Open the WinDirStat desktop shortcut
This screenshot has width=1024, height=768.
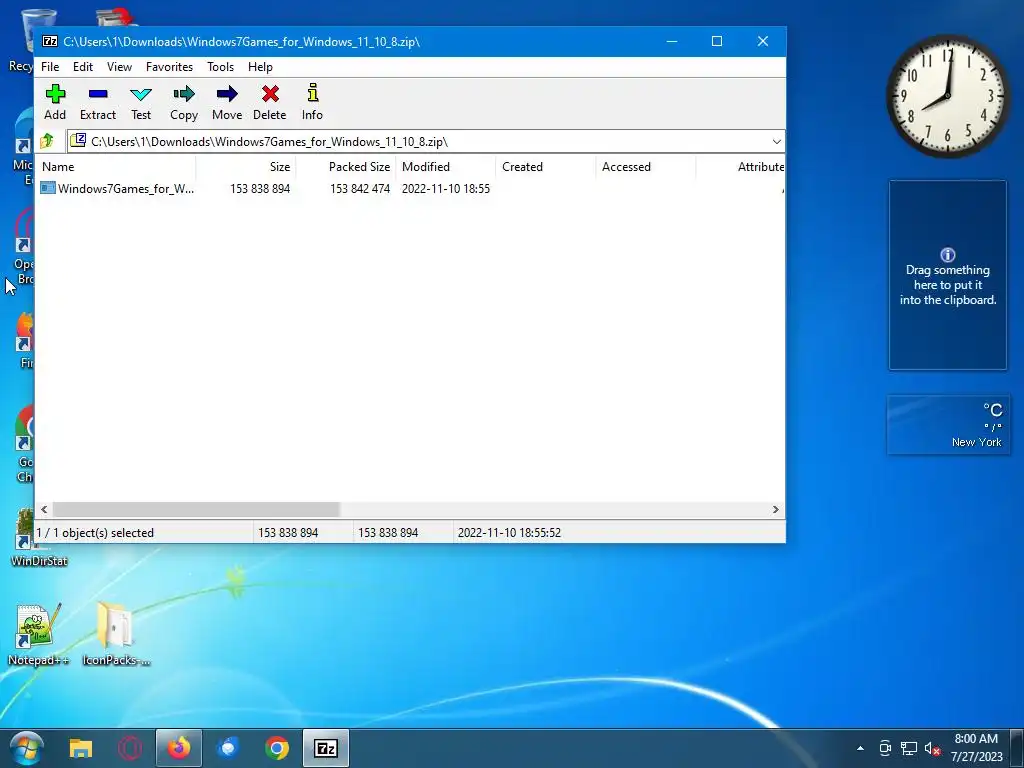pyautogui.click(x=39, y=538)
